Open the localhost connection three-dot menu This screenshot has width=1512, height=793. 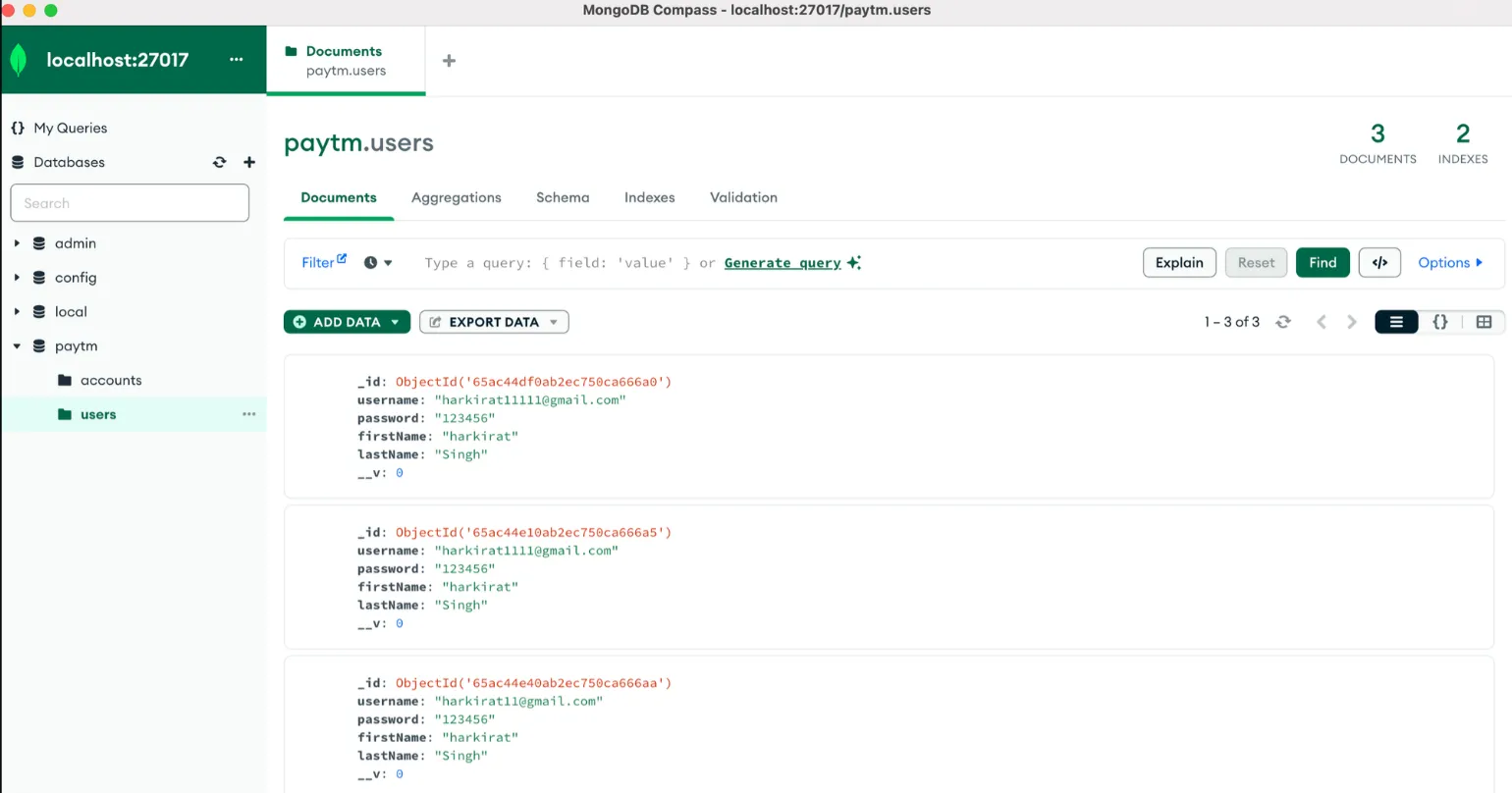click(x=236, y=60)
